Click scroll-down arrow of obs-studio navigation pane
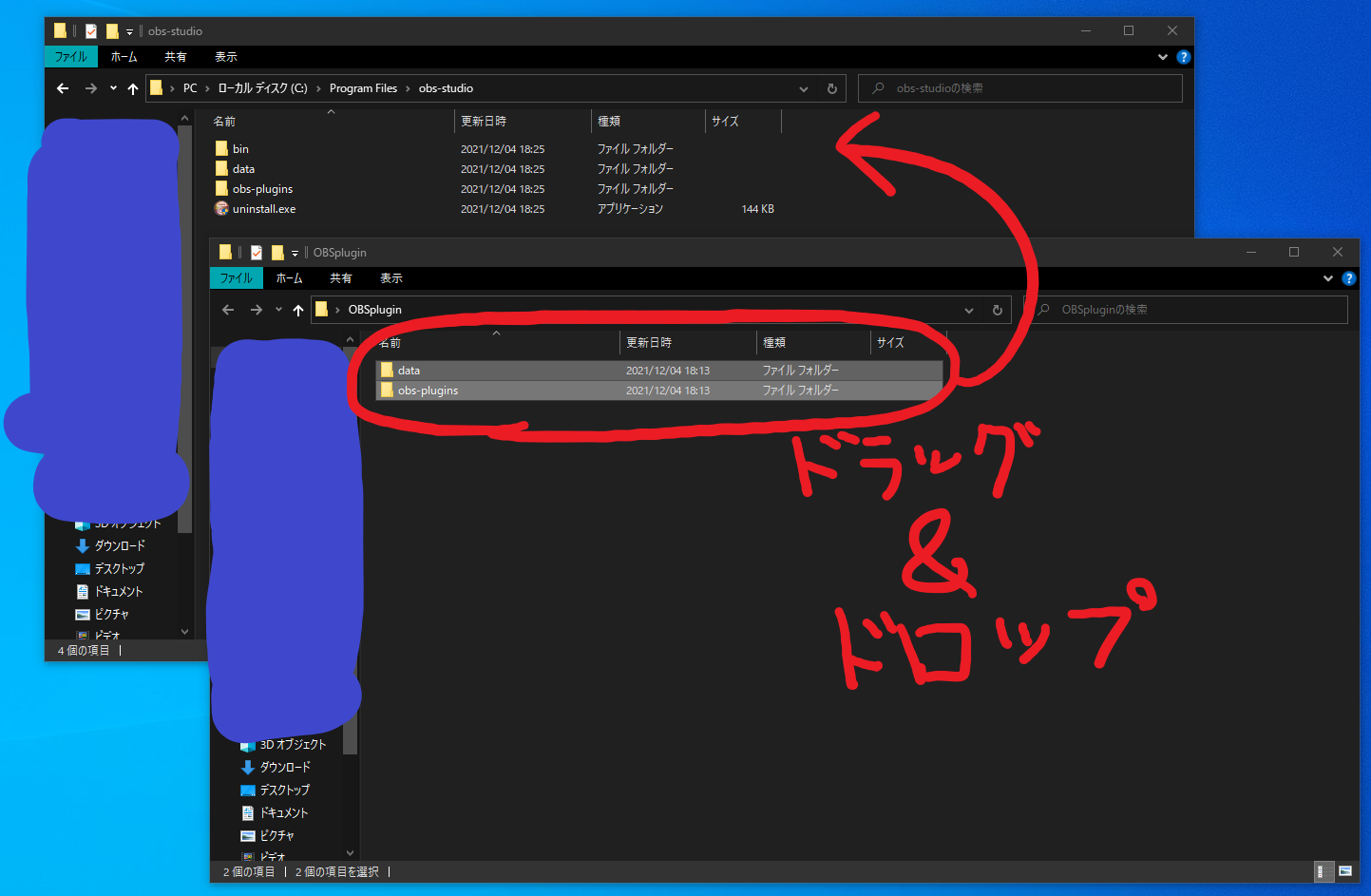Viewport: 1371px width, 896px height. click(x=185, y=632)
